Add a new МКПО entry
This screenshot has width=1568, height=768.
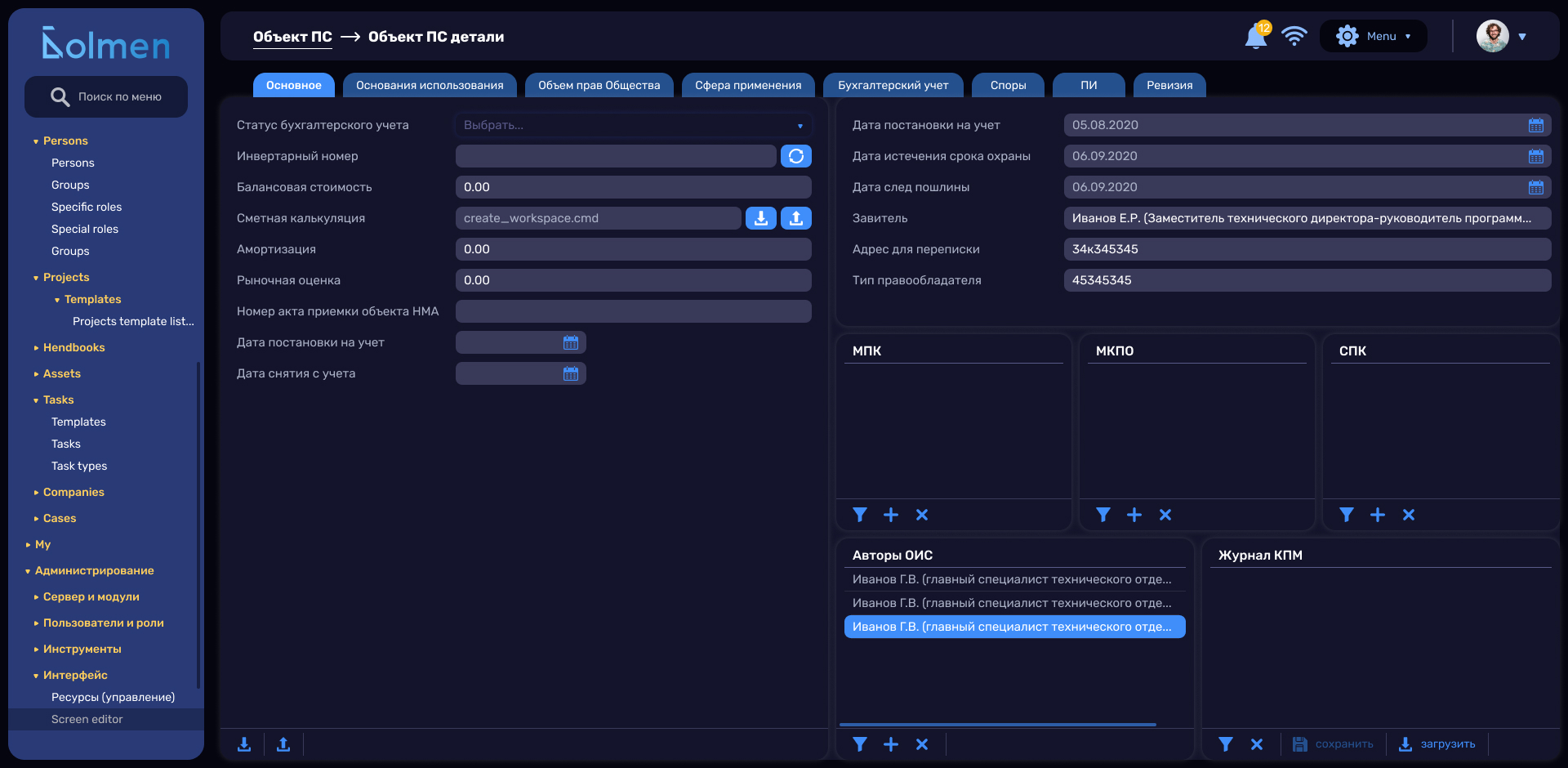[x=1134, y=515]
